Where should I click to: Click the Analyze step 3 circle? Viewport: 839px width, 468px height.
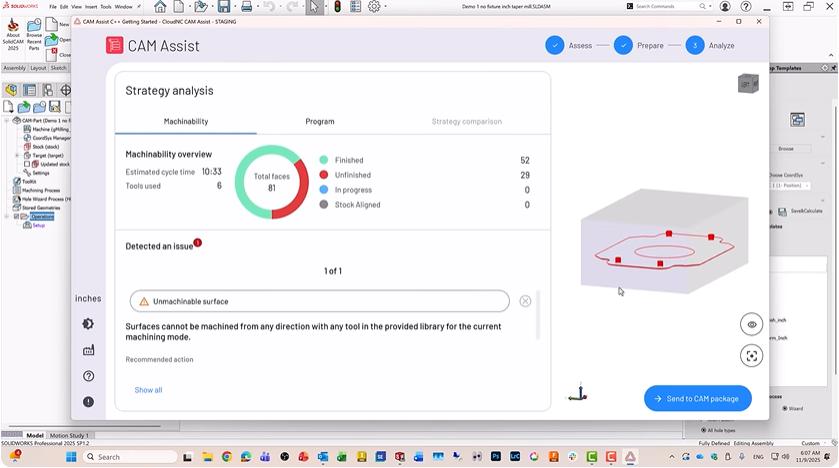[x=695, y=45]
